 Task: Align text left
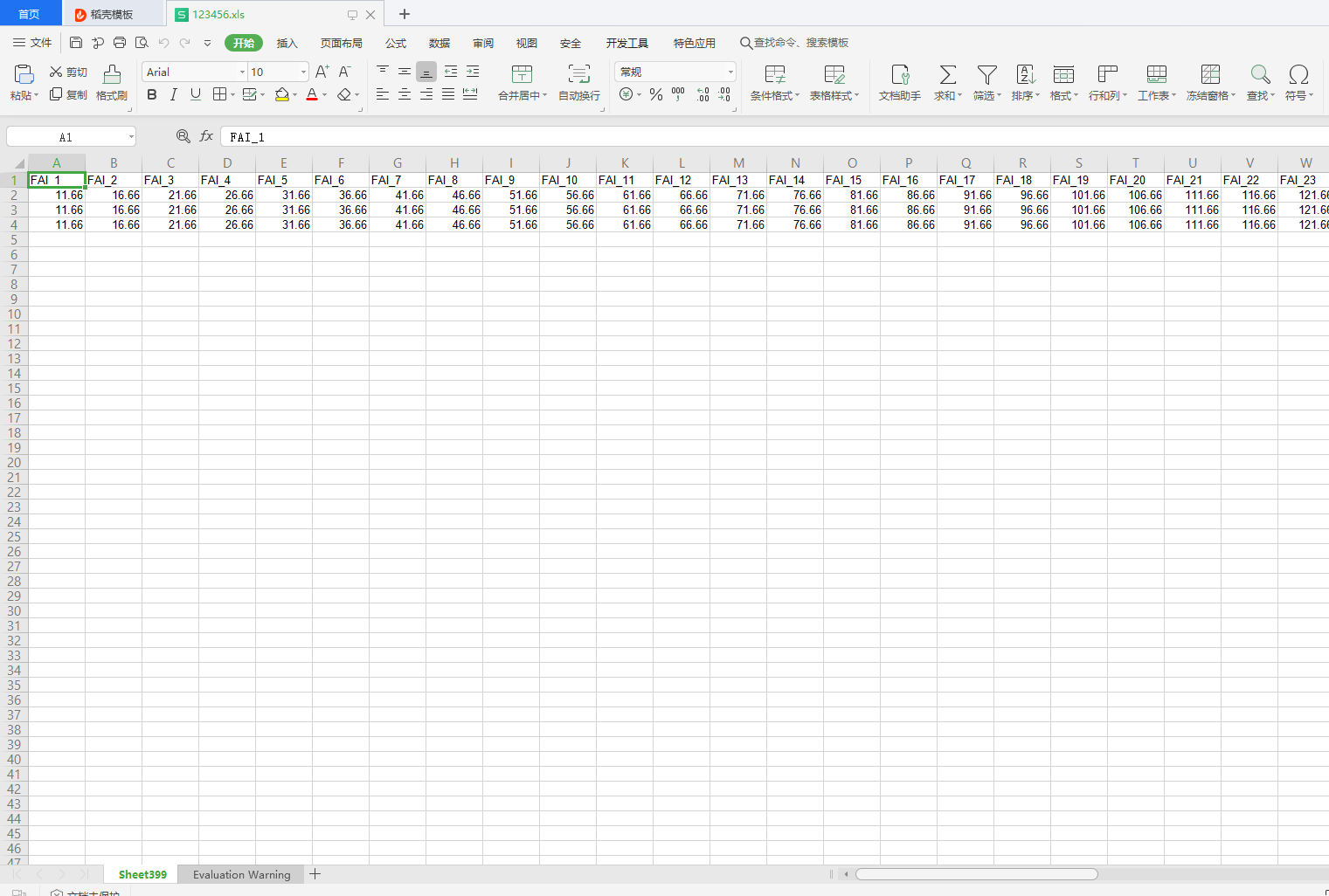383,94
